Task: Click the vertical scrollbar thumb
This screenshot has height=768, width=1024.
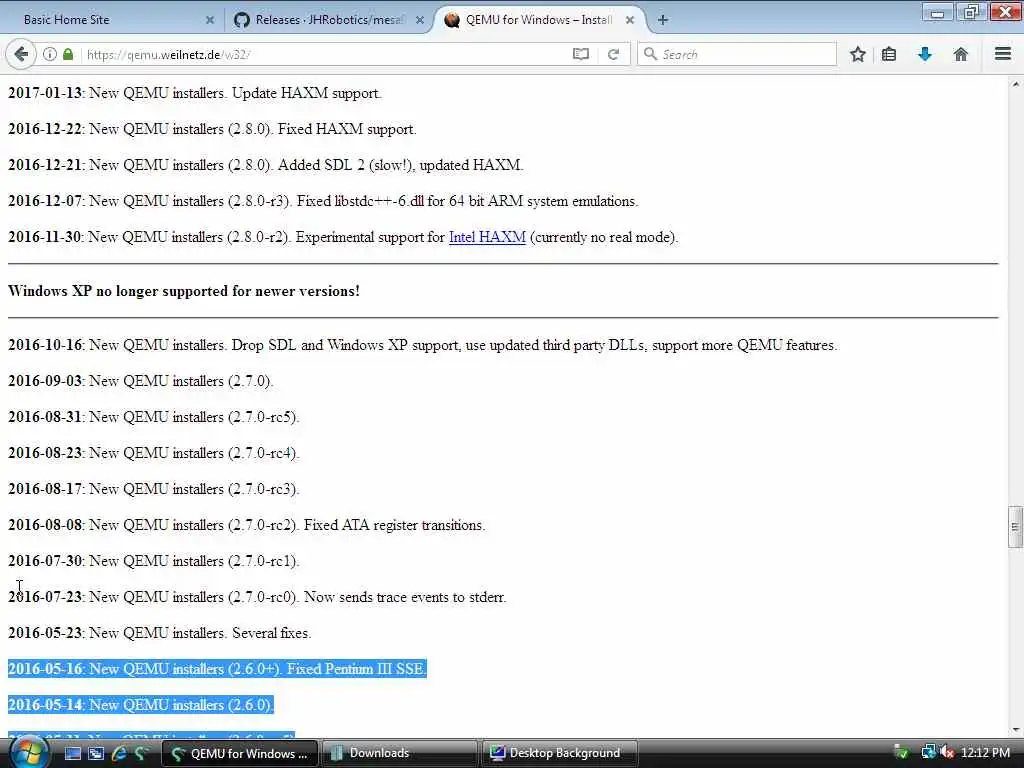Action: click(x=1015, y=526)
